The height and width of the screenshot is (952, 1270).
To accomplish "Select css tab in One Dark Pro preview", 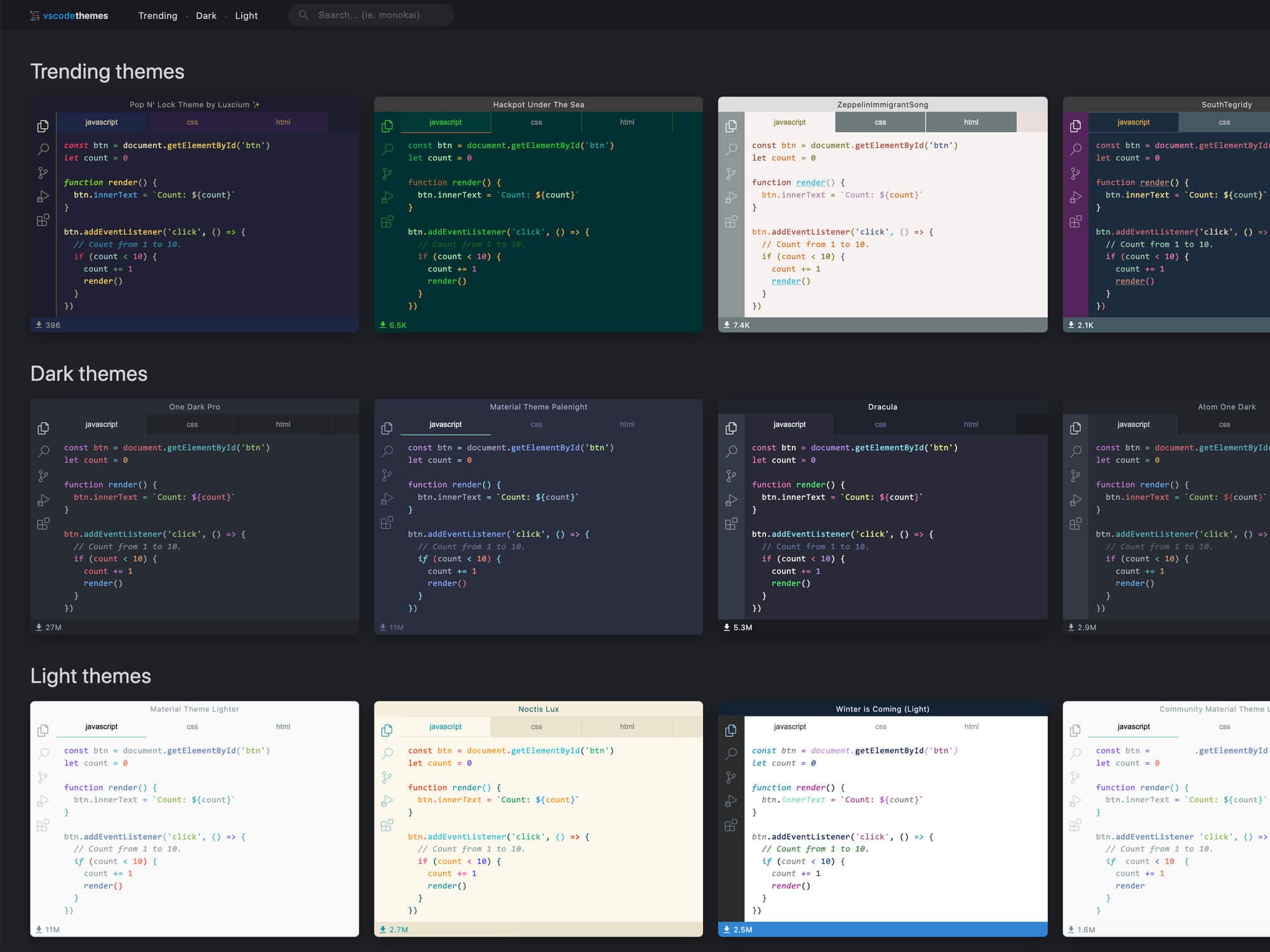I will pos(192,424).
